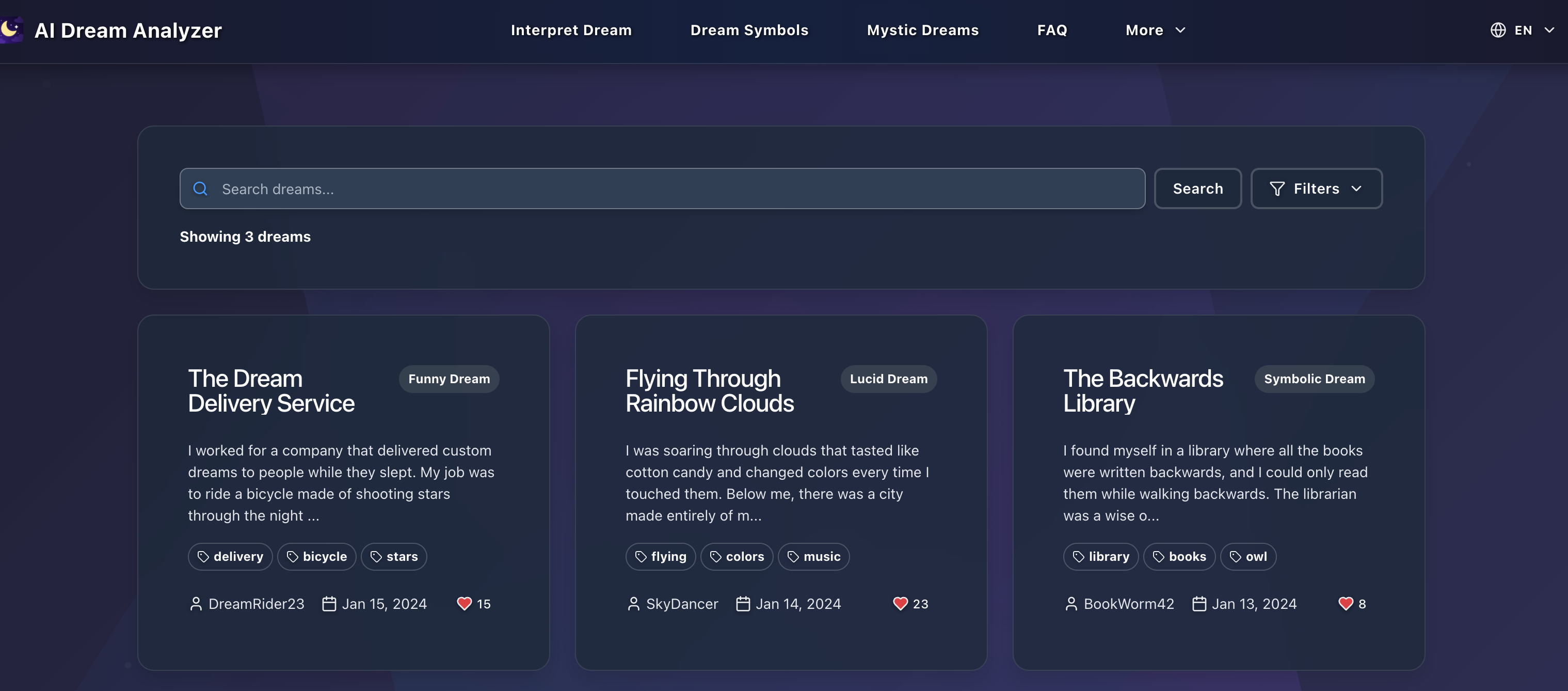Click calendar icon beside Jan 13, 2024
The image size is (1568, 691).
coord(1199,603)
